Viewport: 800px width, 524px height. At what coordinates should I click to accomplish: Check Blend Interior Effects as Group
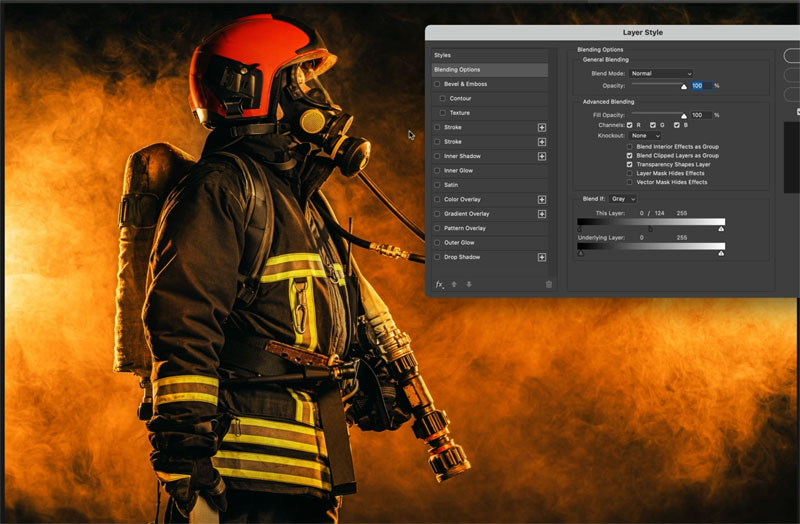point(630,146)
